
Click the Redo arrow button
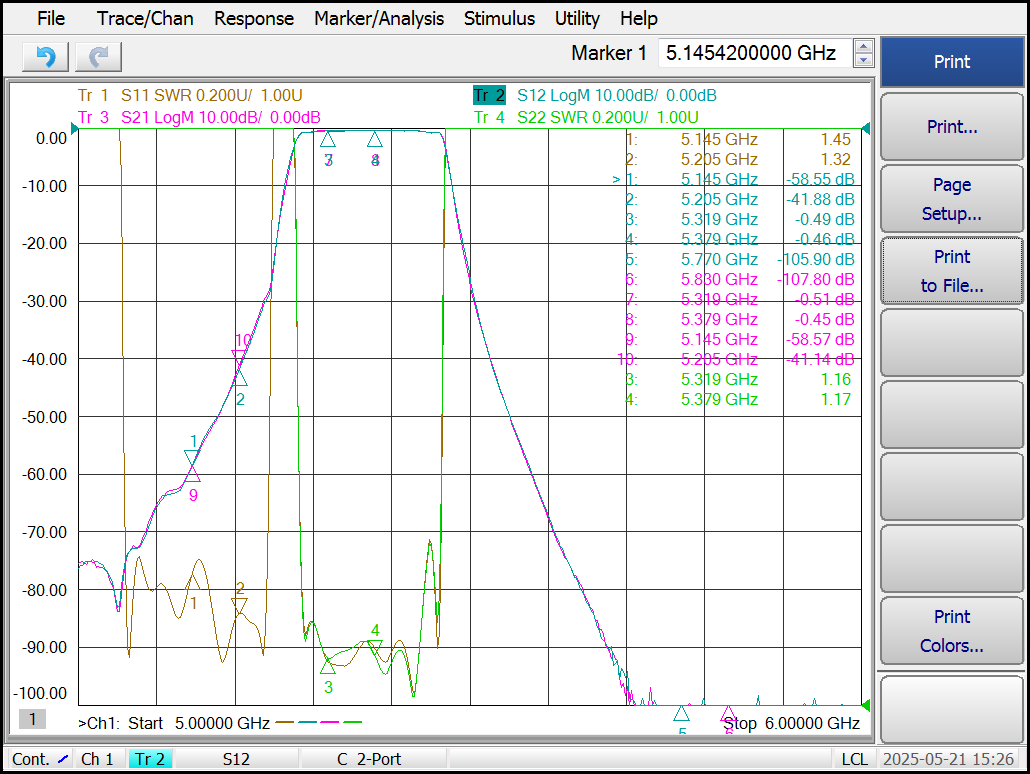click(x=99, y=57)
